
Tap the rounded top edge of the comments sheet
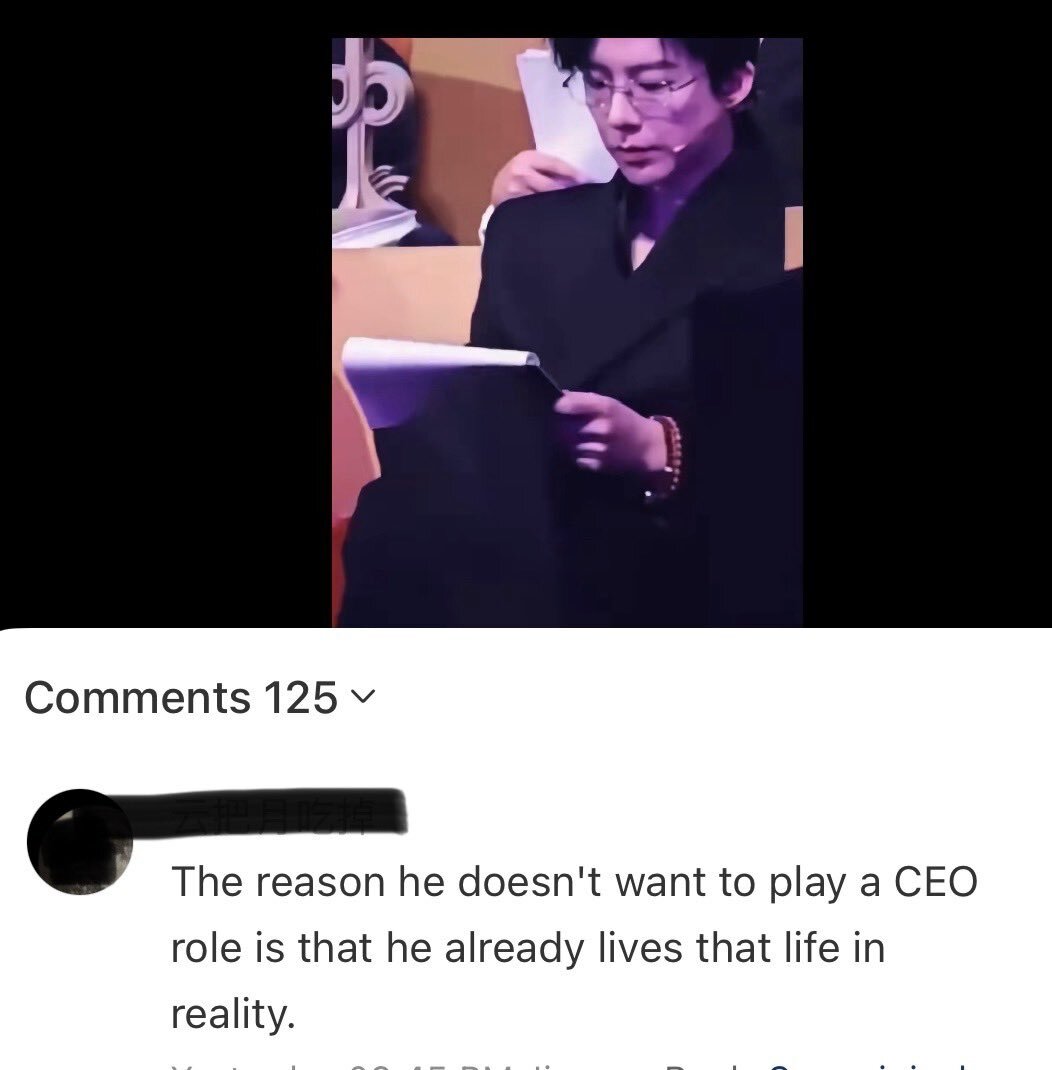pyautogui.click(x=526, y=631)
